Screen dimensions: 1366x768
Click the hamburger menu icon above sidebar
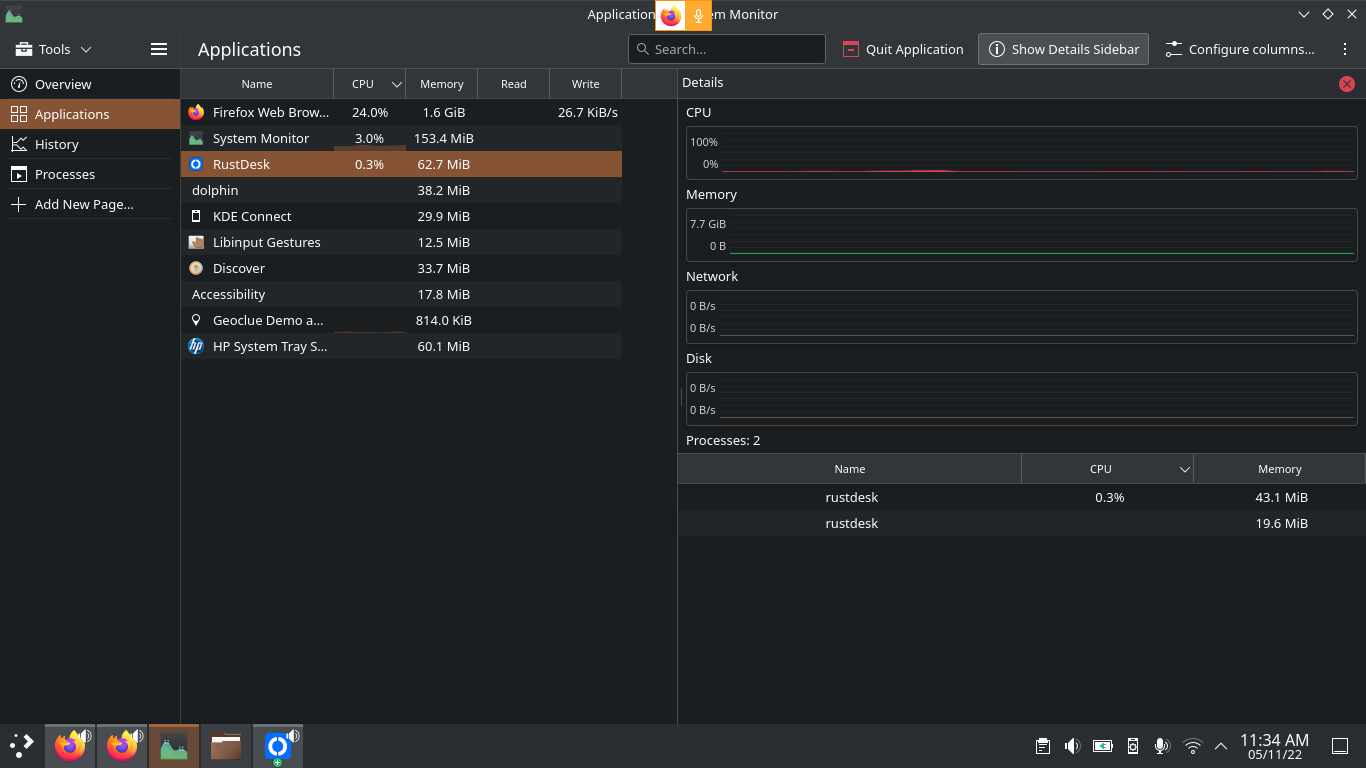[x=158, y=48]
